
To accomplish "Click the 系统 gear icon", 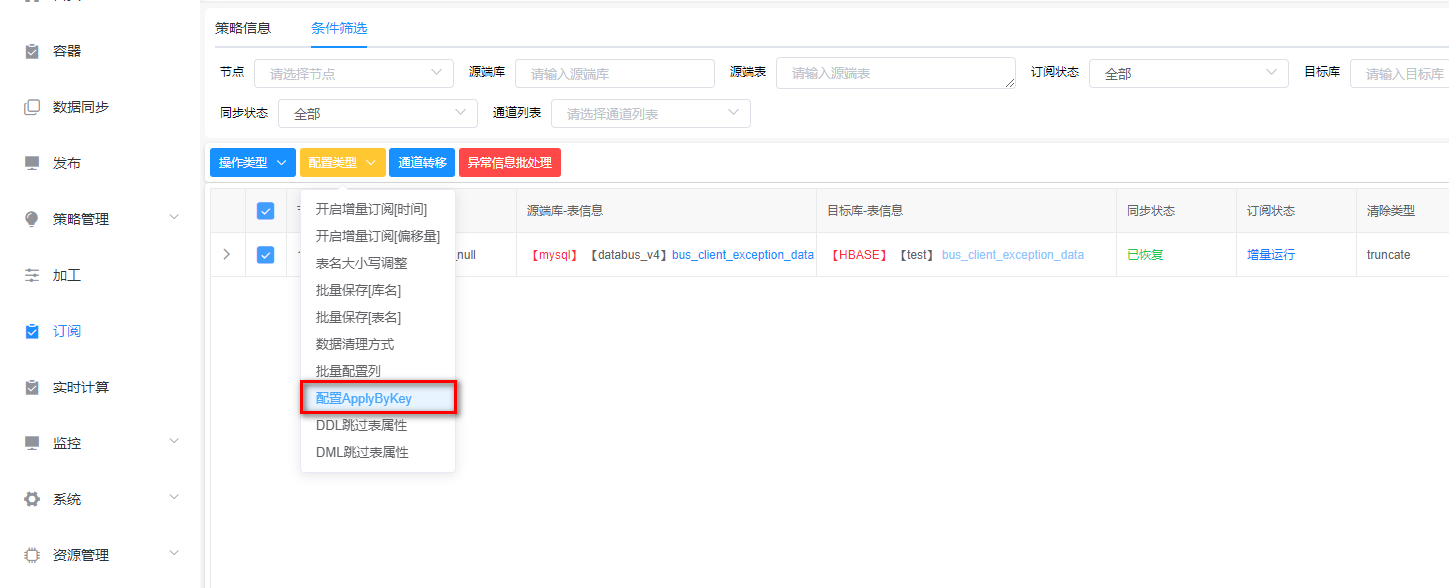I will click(x=32, y=499).
